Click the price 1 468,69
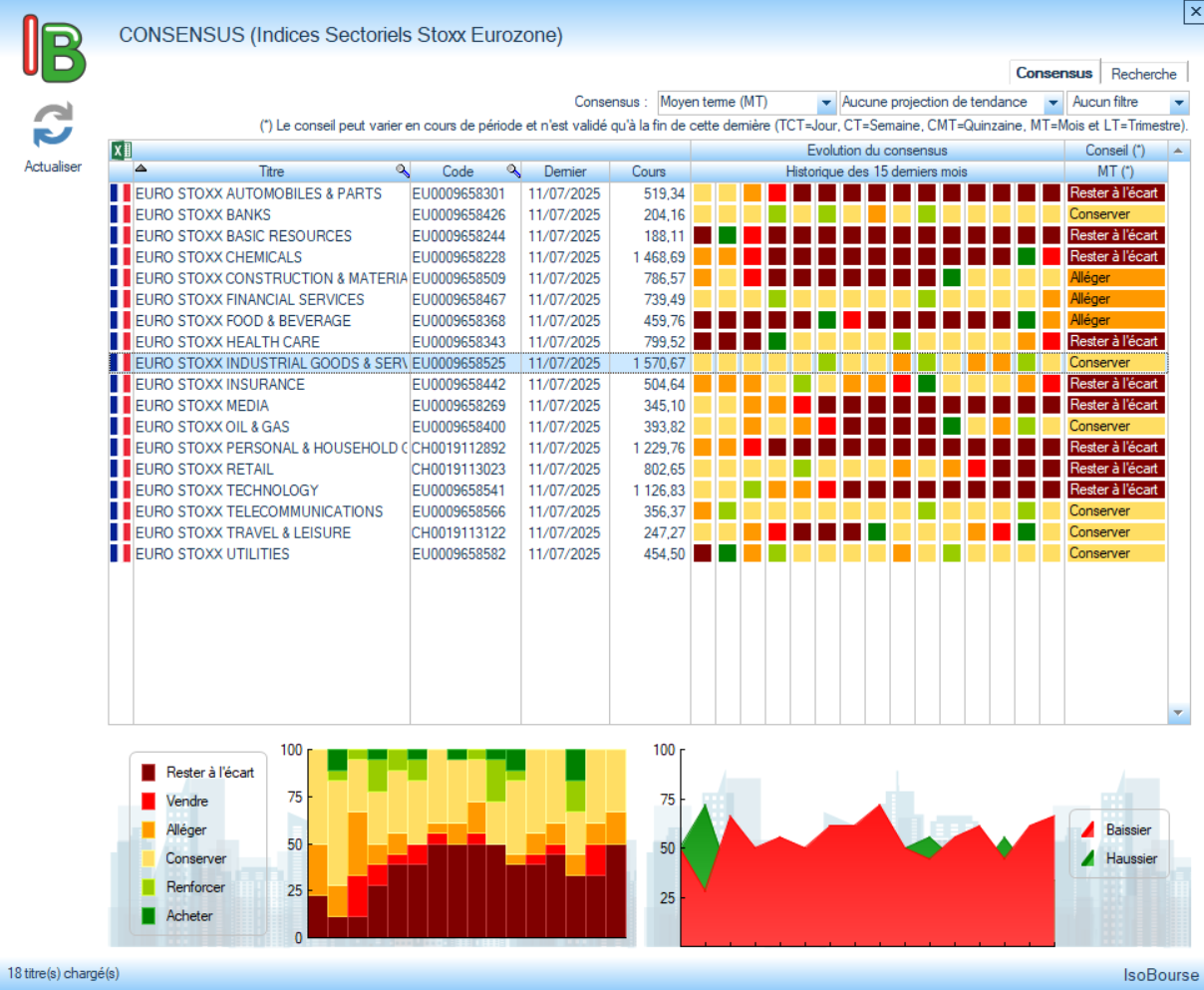The image size is (1204, 990). coord(659,257)
